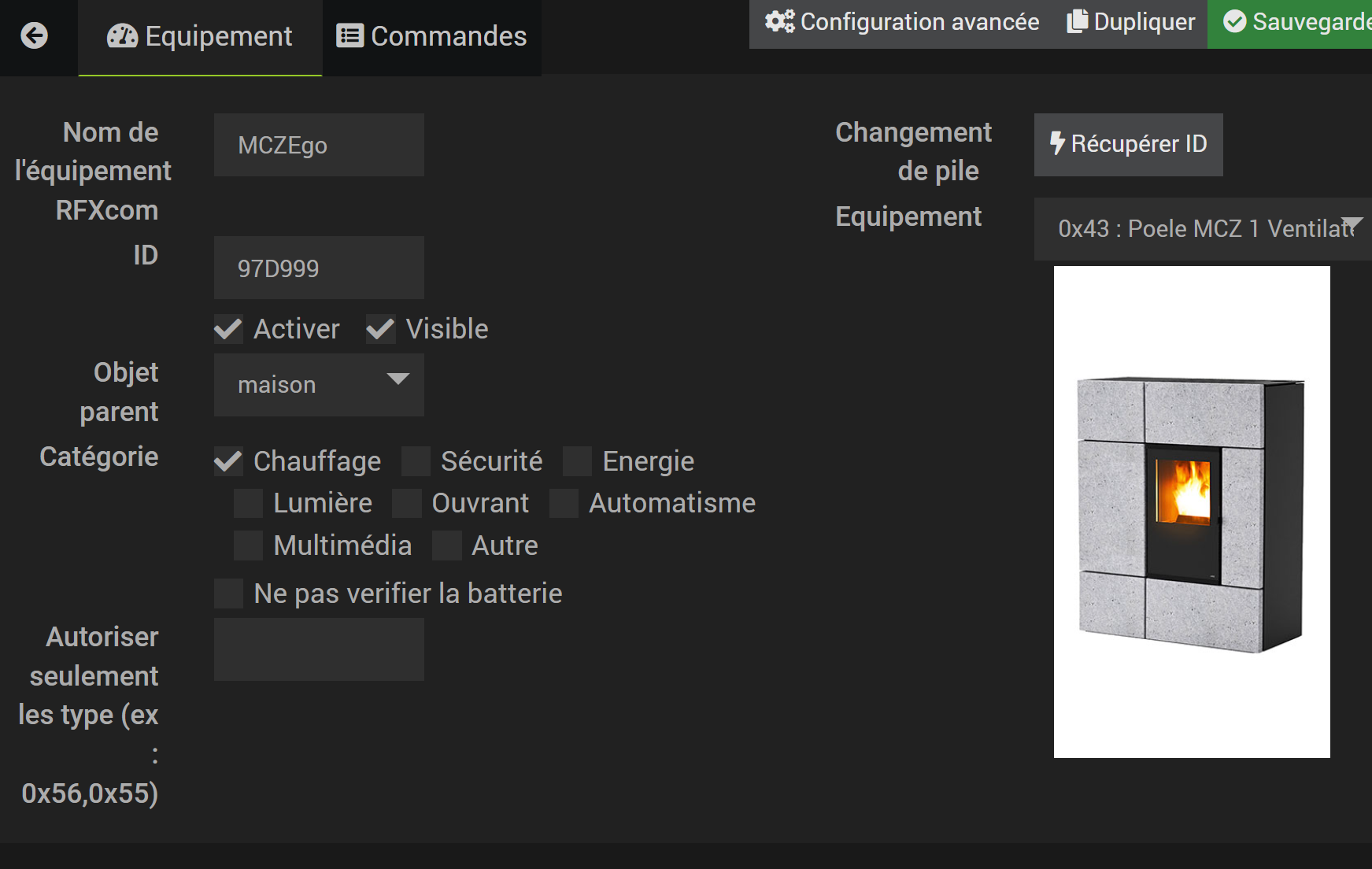Check Ne pas verifier la batterie
This screenshot has width=1372, height=869.
coord(228,594)
